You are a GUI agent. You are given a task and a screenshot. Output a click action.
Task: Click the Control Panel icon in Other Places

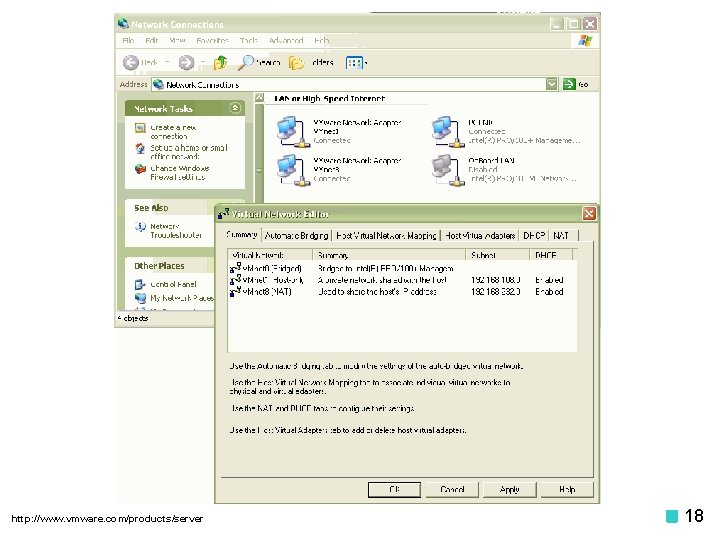pyautogui.click(x=140, y=285)
